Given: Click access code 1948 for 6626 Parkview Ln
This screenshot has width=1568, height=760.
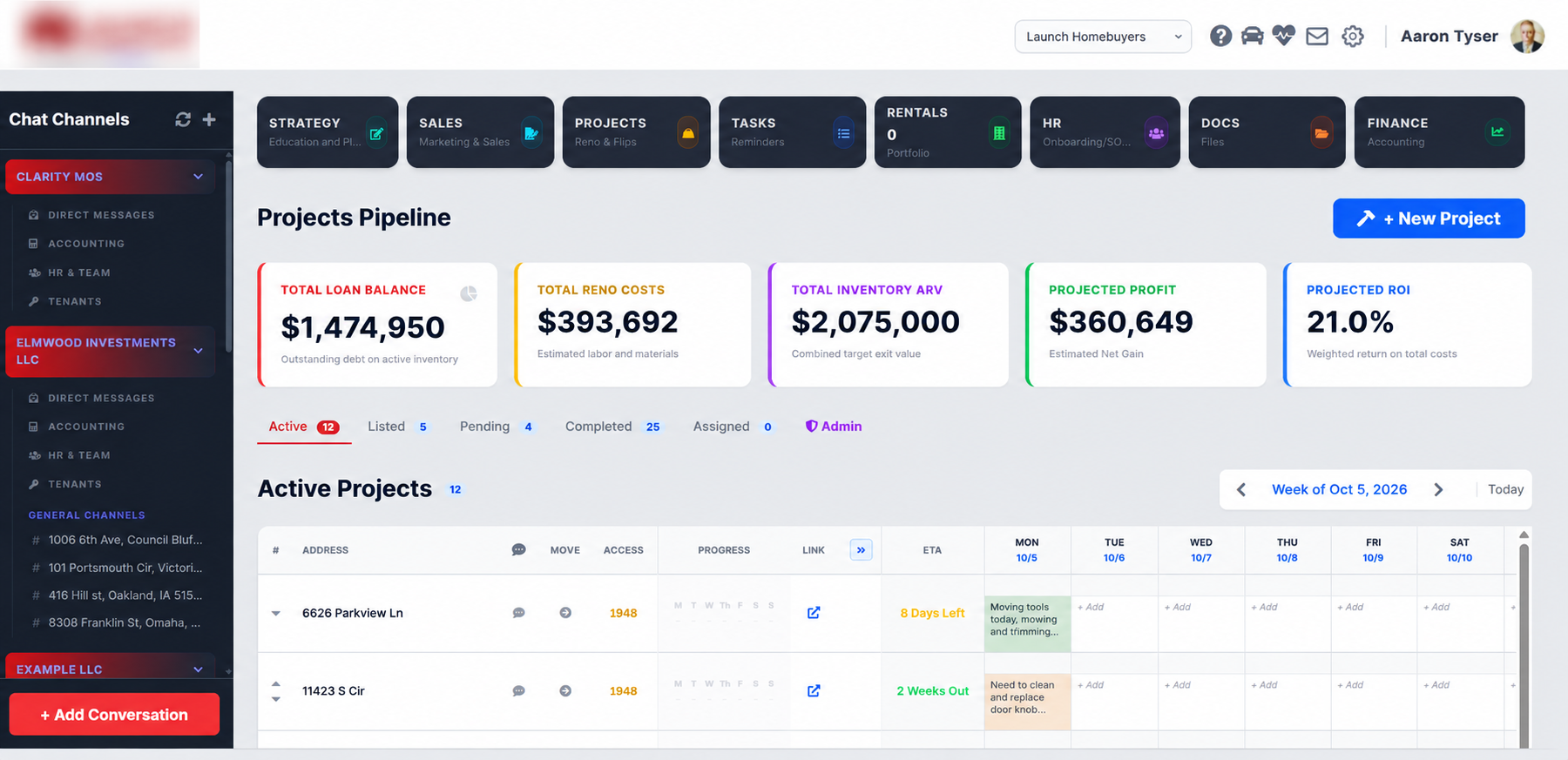Looking at the screenshot, I should pos(623,613).
